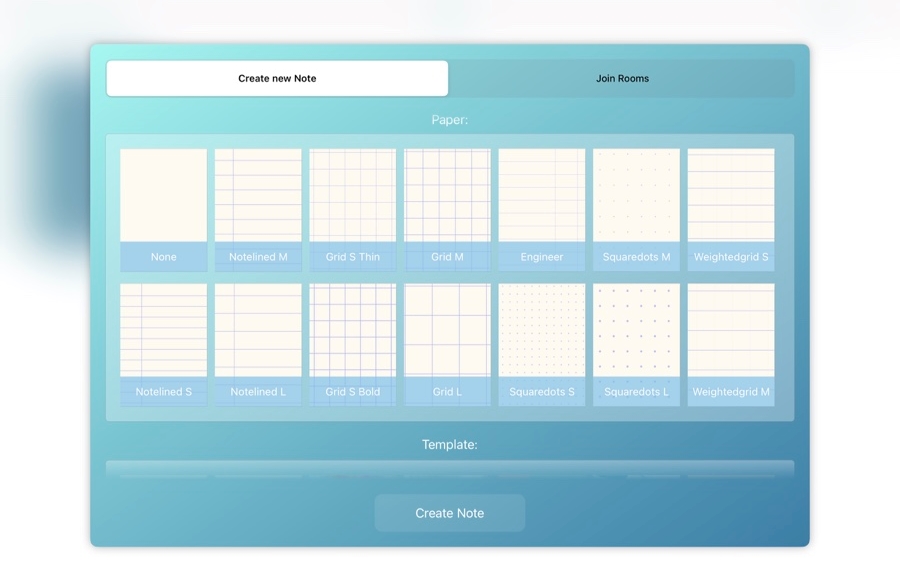Image resolution: width=900 pixels, height=562 pixels.
Task: Select the Grid S Bold paper
Action: (x=352, y=344)
